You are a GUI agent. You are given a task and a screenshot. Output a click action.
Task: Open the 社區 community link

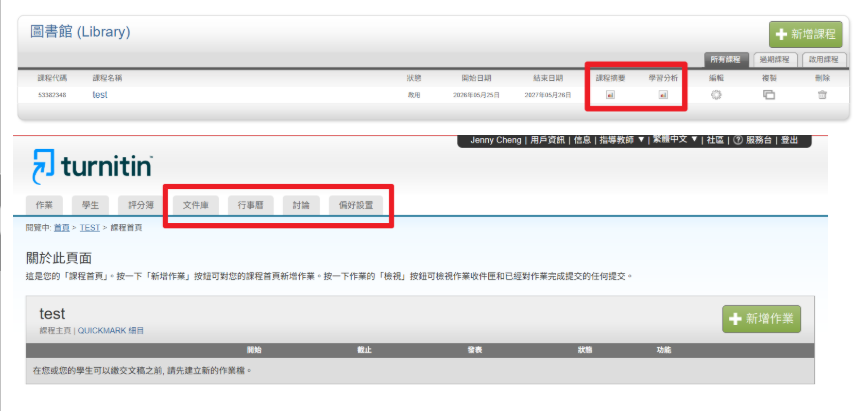point(715,140)
